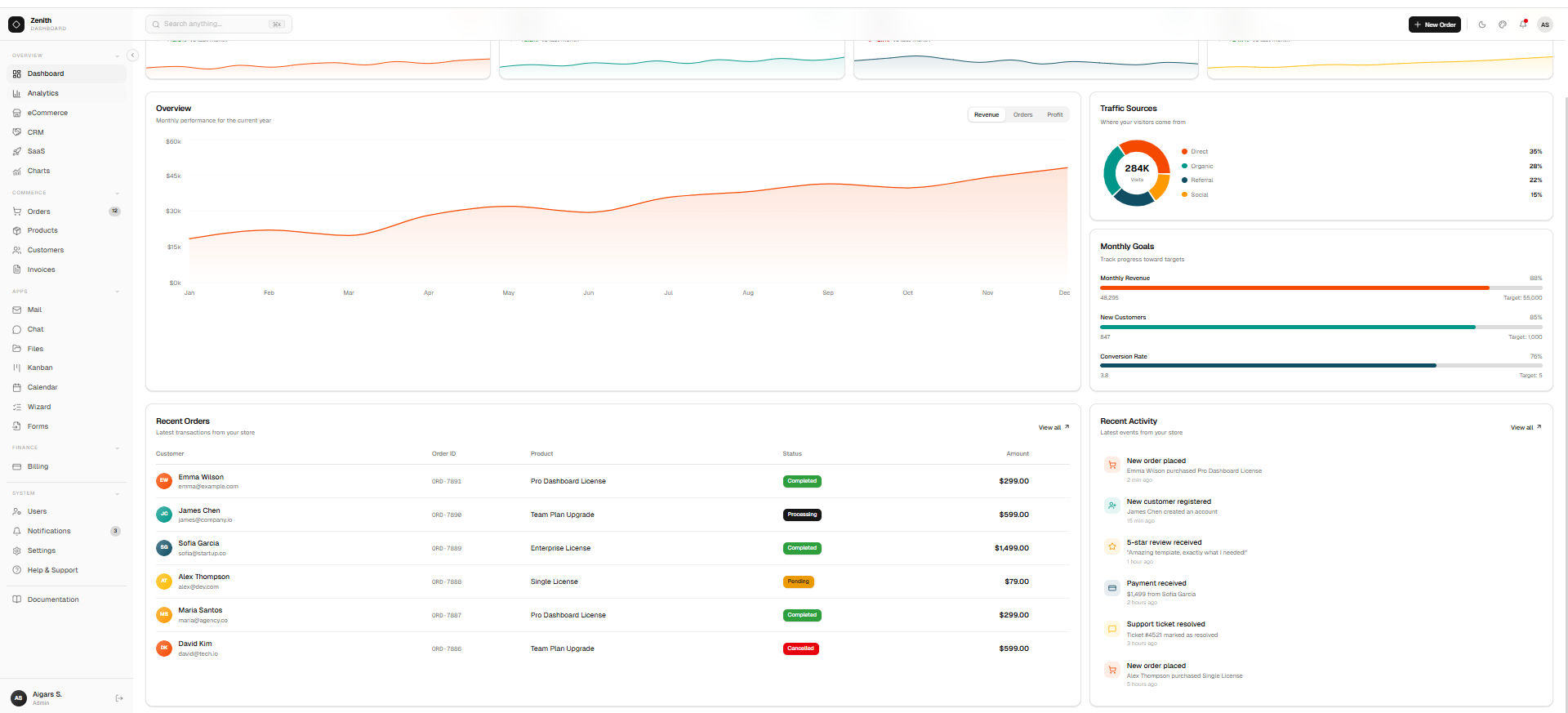
Task: Click View all in Recent Orders
Action: click(x=1053, y=427)
